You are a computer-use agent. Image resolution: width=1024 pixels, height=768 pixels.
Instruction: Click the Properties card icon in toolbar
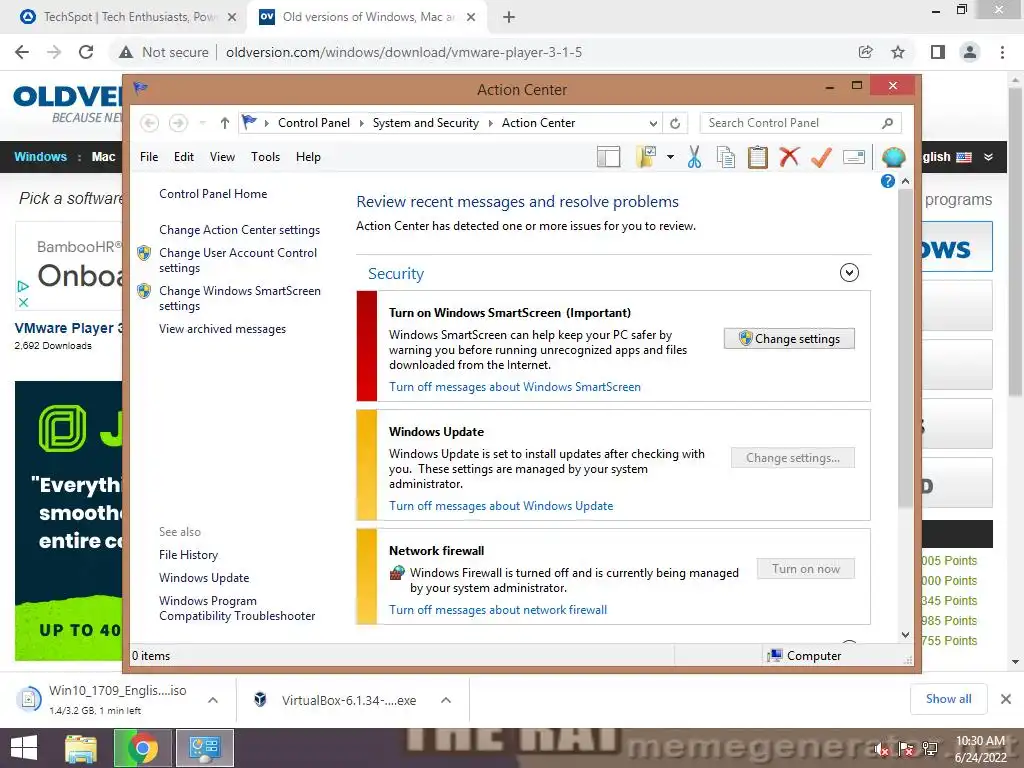tap(854, 157)
